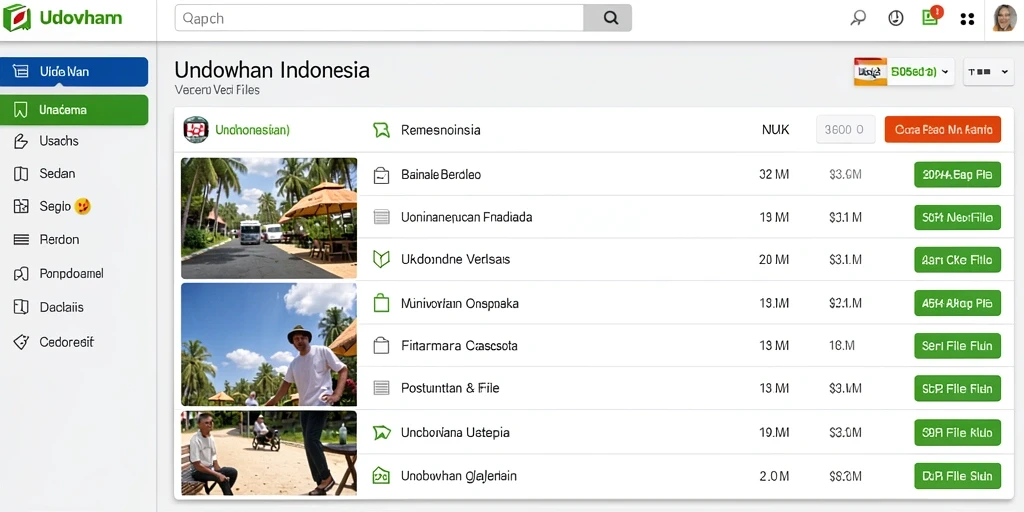This screenshot has width=1024, height=512.
Task: Click green button in Firtarmara Csacsota row
Action: click(957, 345)
